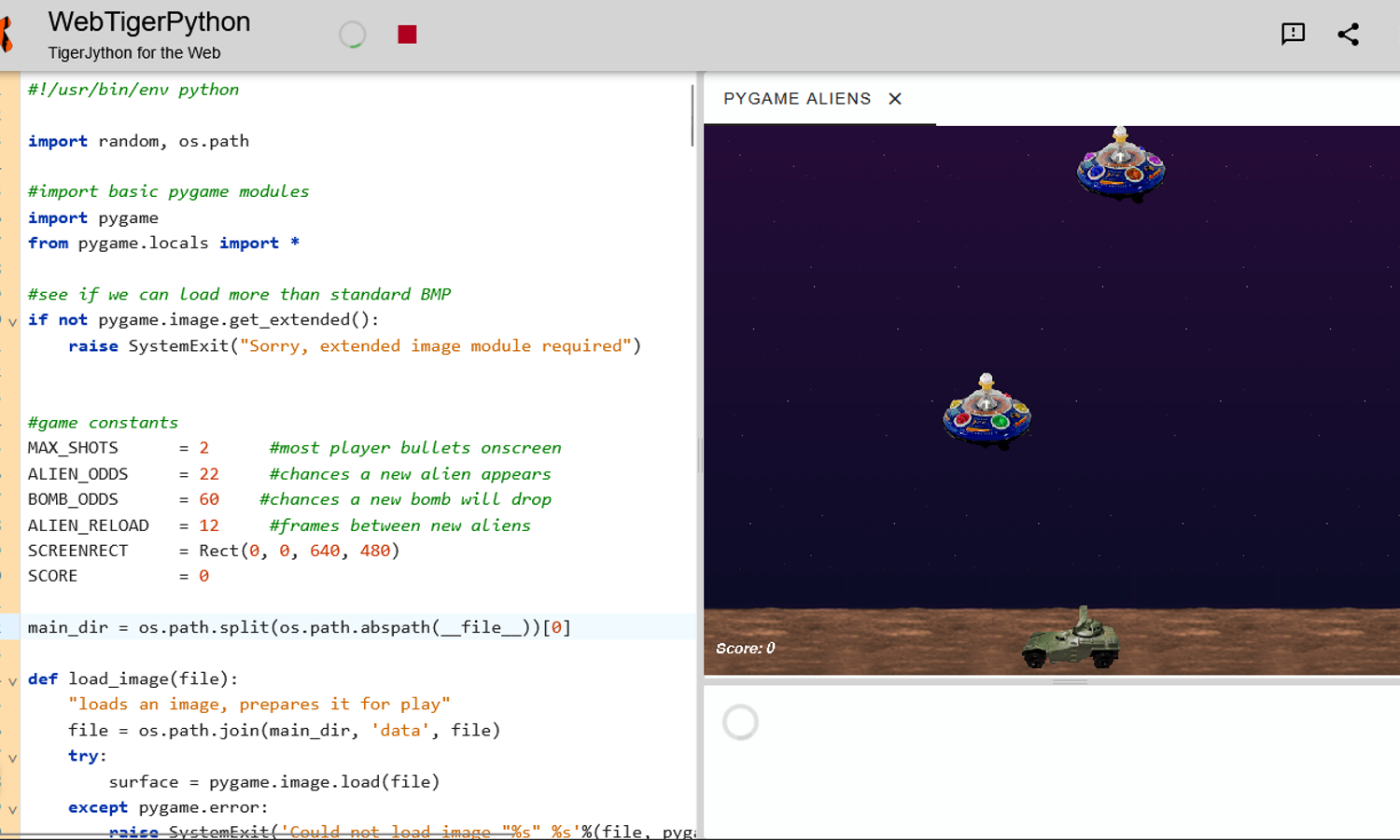
Task: Click the share icon in header
Action: coord(1348,35)
